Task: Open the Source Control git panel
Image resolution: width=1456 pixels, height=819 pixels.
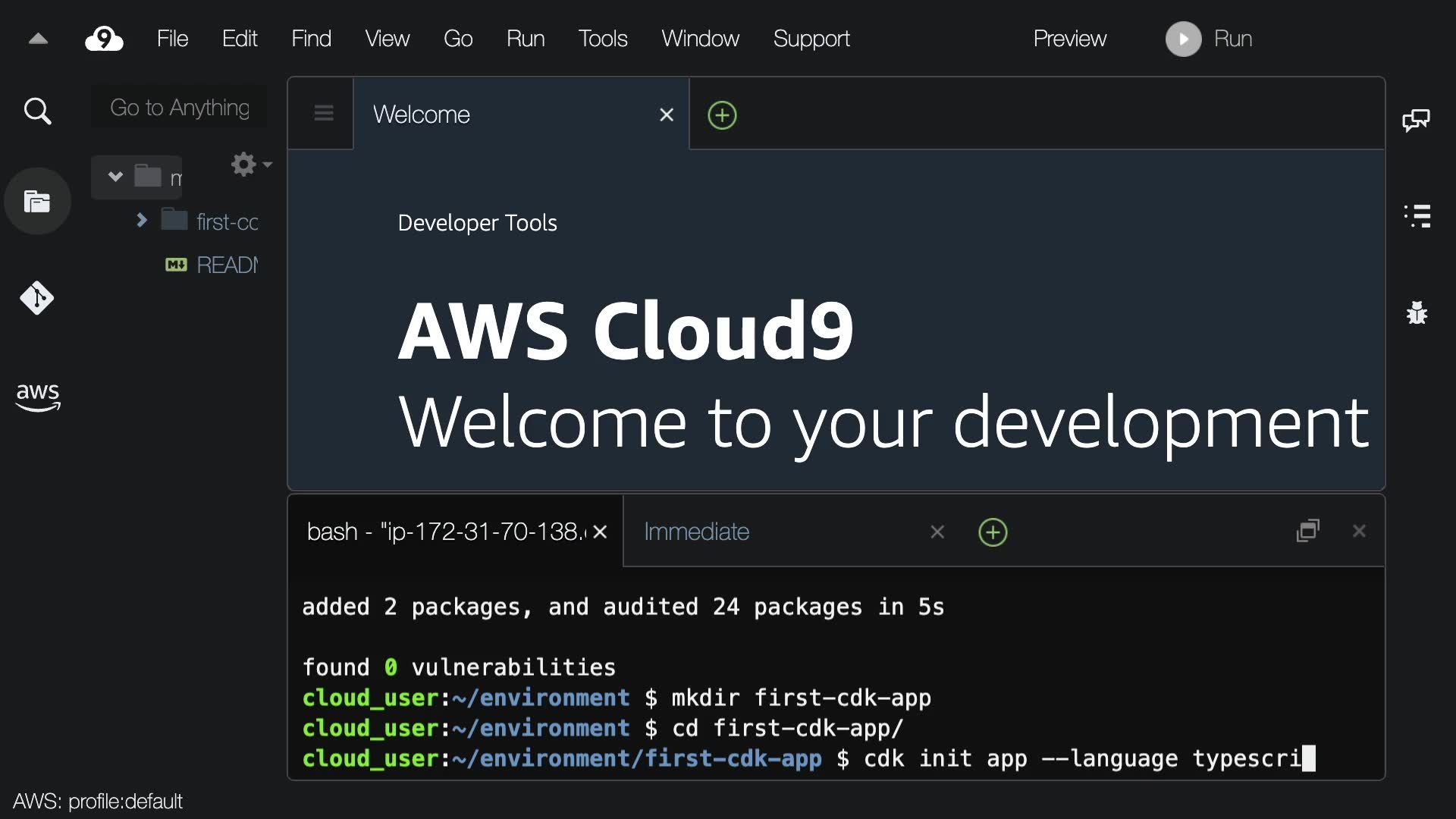Action: pyautogui.click(x=37, y=298)
